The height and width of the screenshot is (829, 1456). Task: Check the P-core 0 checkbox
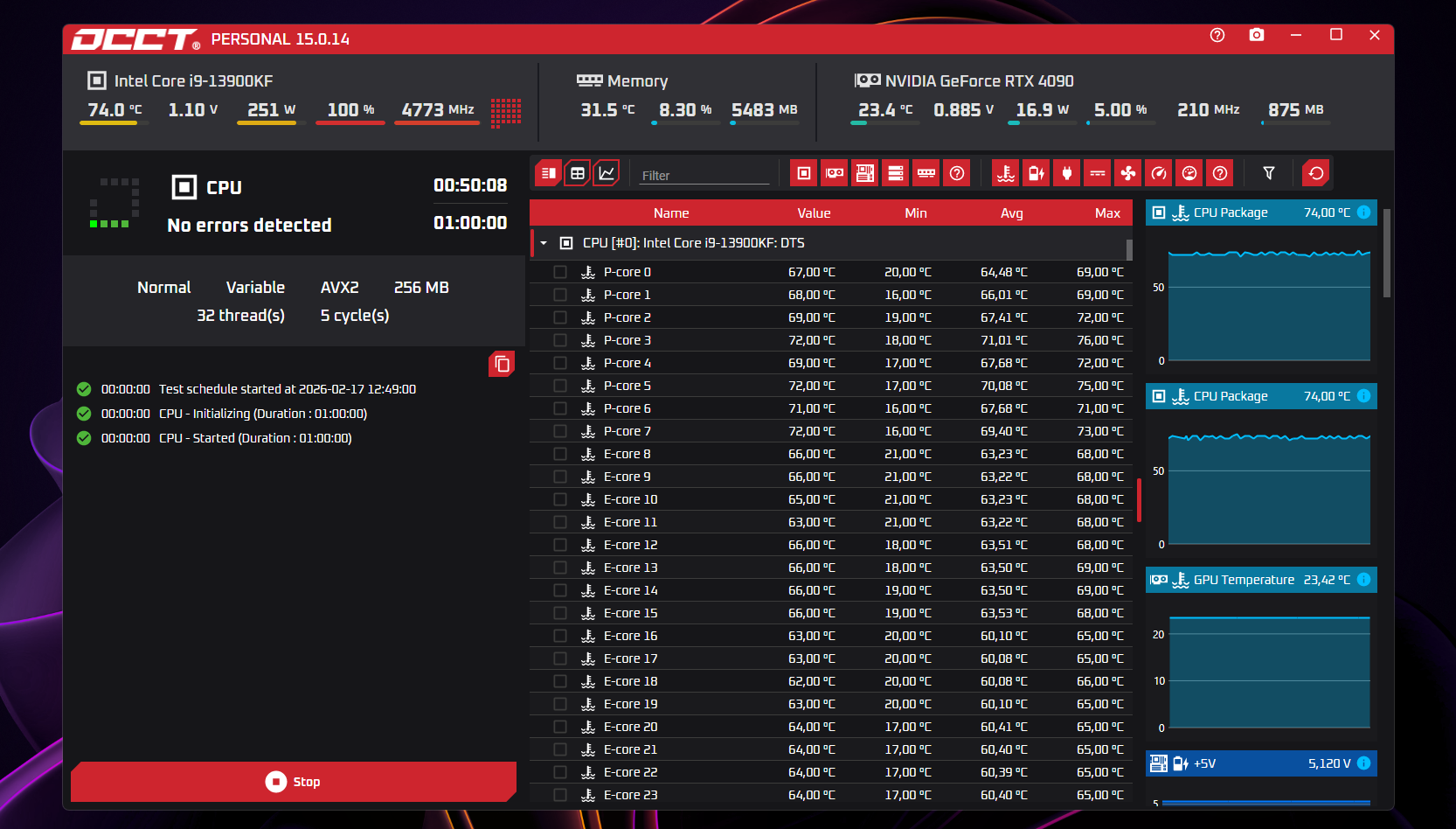pyautogui.click(x=560, y=272)
